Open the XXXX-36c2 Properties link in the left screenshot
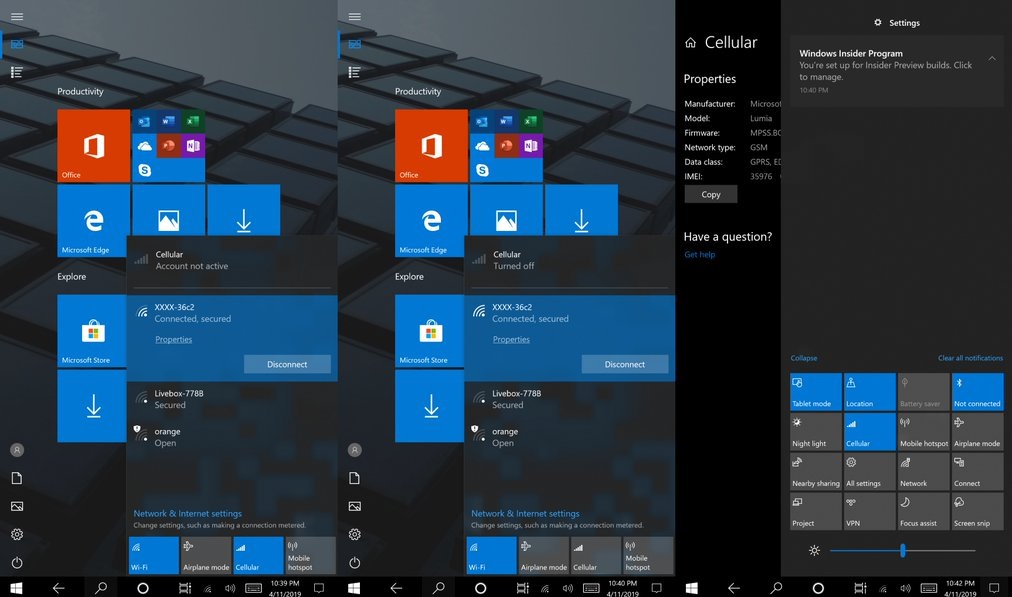The image size is (1012, 597). pyautogui.click(x=174, y=339)
